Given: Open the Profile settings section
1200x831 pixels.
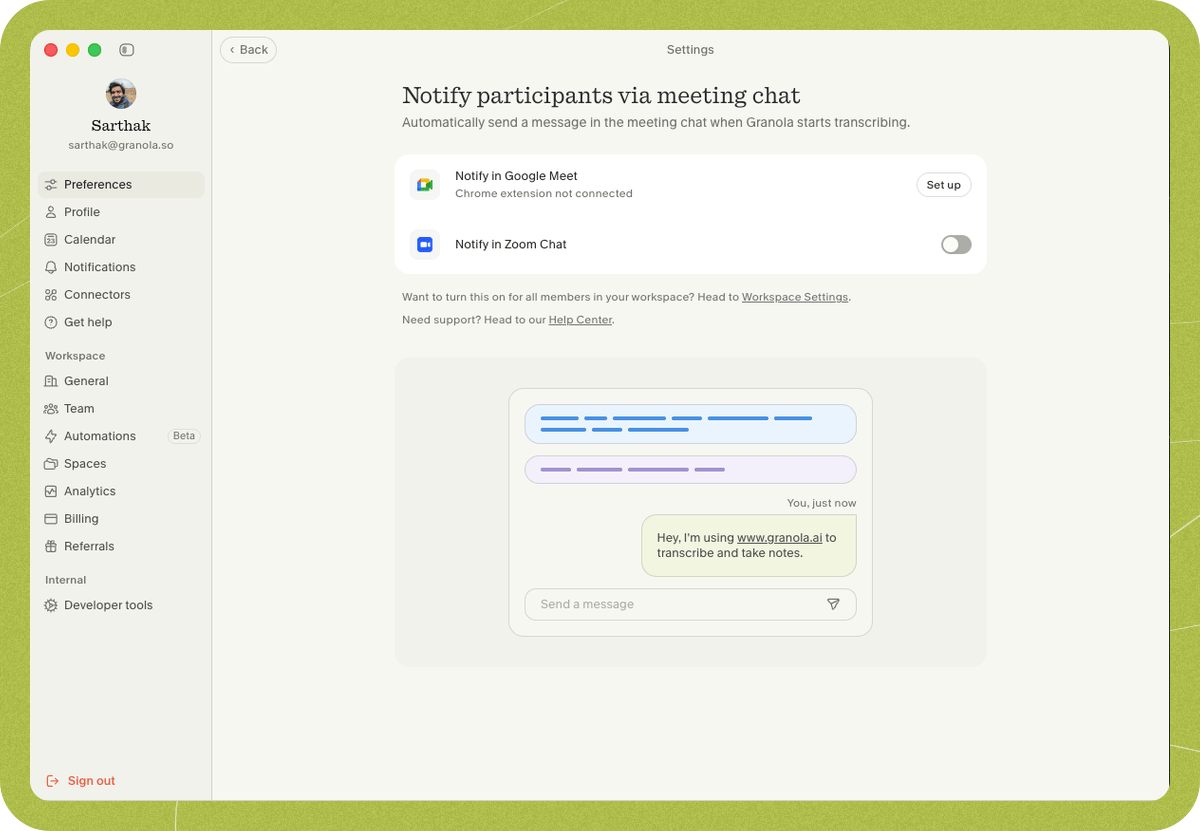Looking at the screenshot, I should [x=121, y=212].
